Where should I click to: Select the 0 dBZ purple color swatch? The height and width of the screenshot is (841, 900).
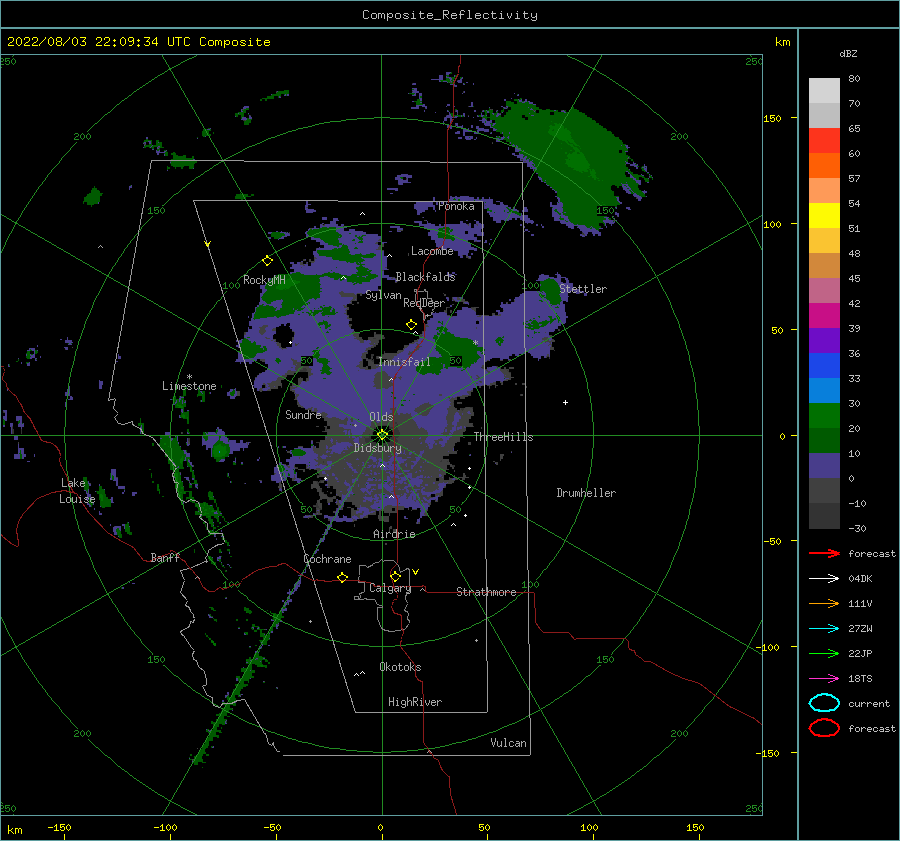point(824,466)
